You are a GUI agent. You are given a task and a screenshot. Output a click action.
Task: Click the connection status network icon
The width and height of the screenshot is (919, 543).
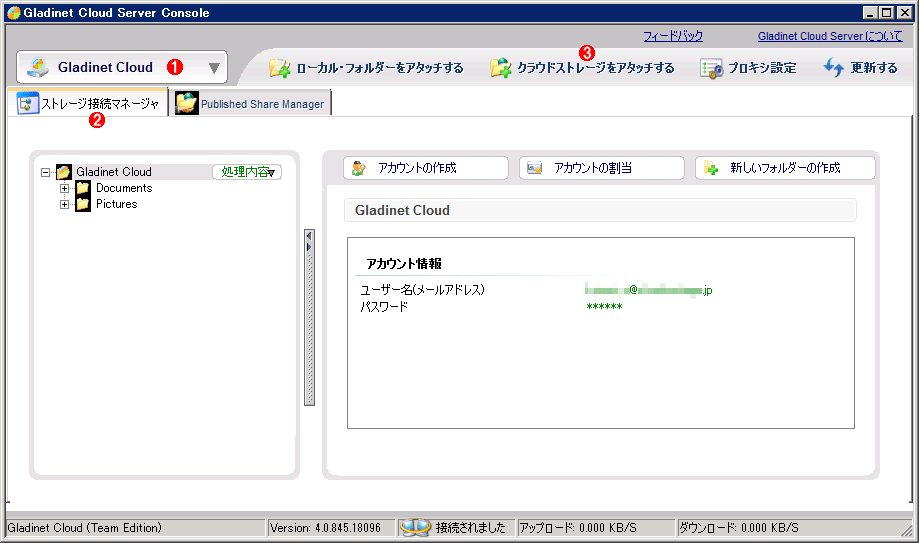(x=416, y=528)
